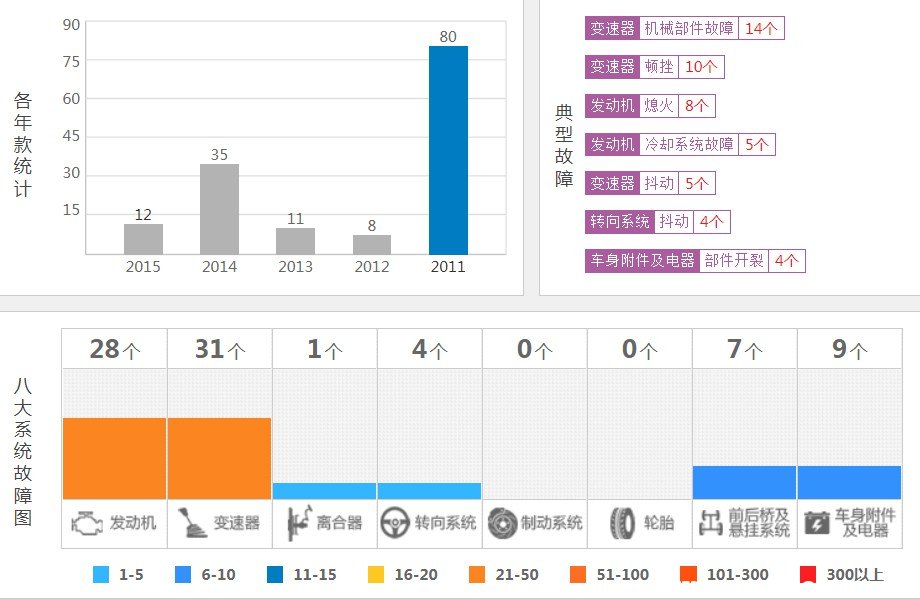Click the blue 2011 bar showing 80
Image resolution: width=920 pixels, height=599 pixels.
448,150
